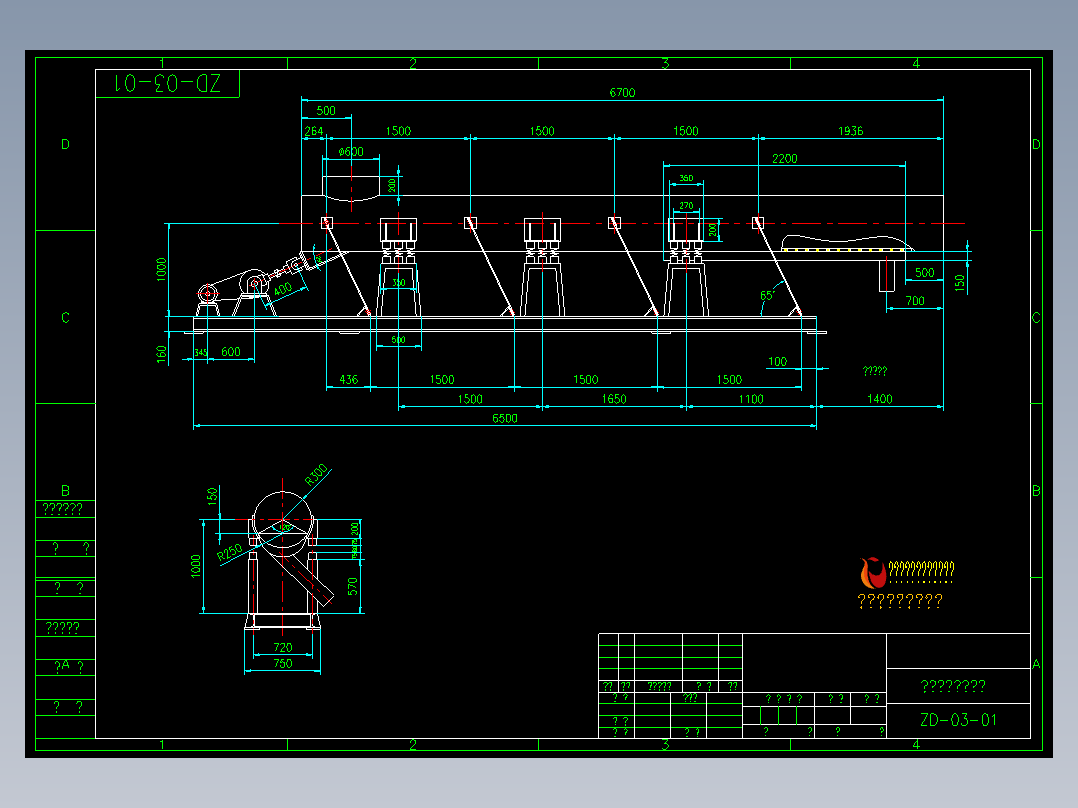The width and height of the screenshot is (1078, 808).
Task: Select the 700 dimension text
Action: tap(915, 301)
